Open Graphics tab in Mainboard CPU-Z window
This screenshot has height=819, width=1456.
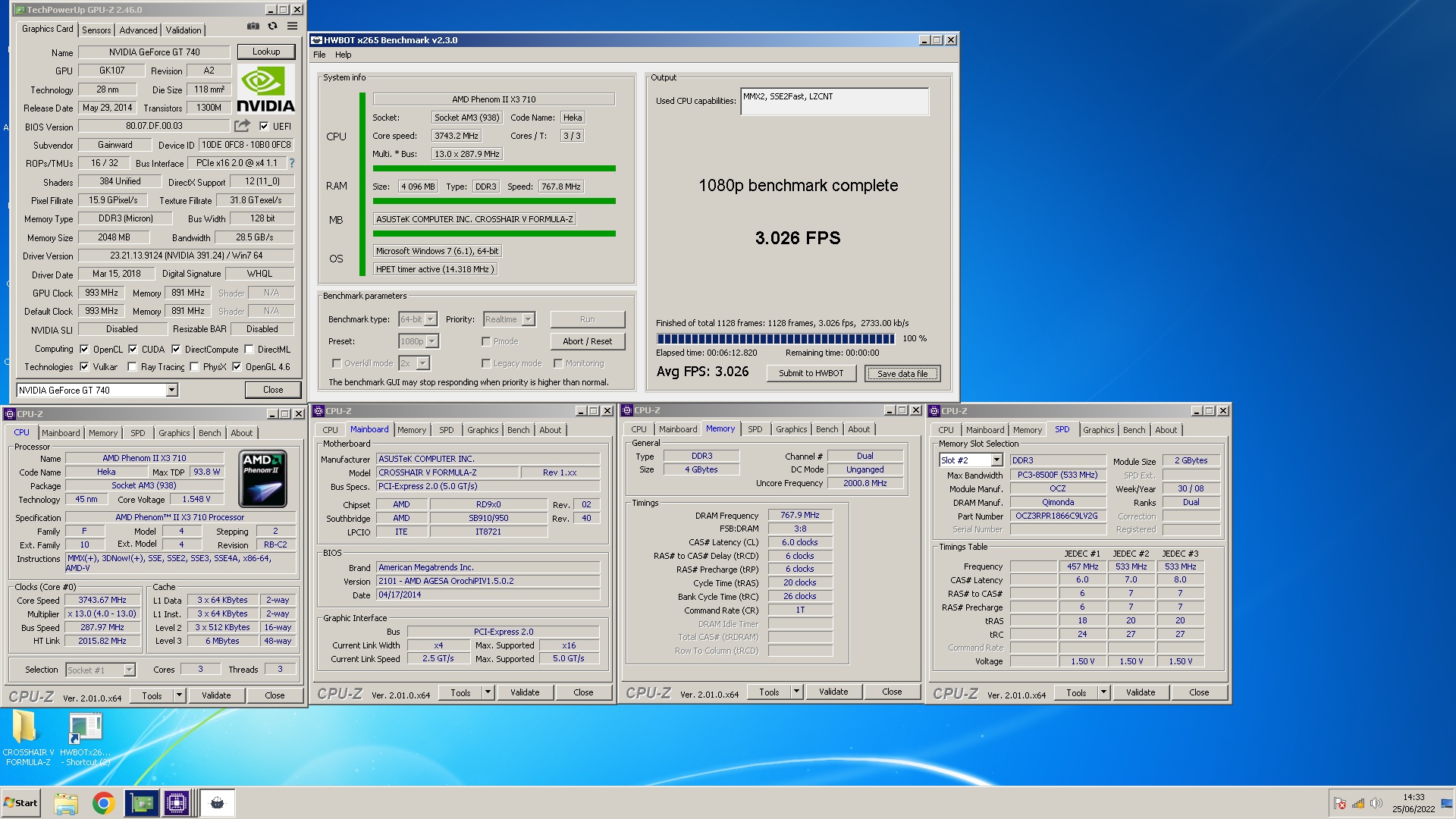coord(482,430)
